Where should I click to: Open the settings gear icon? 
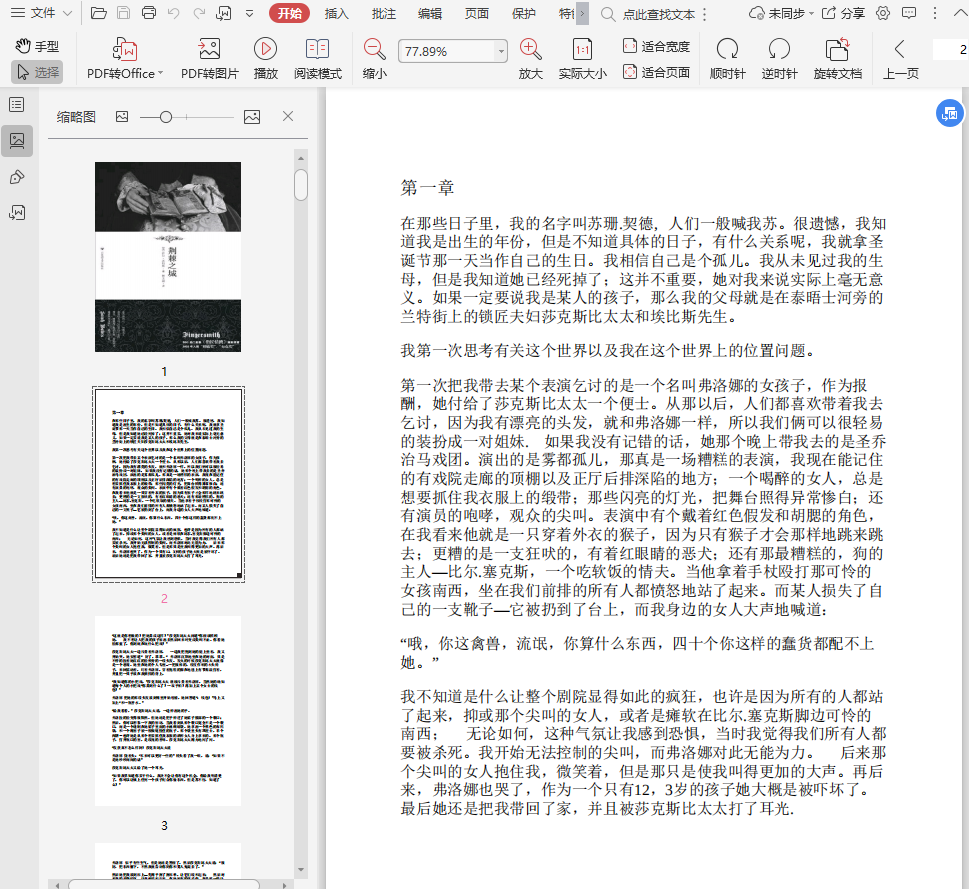click(x=883, y=14)
